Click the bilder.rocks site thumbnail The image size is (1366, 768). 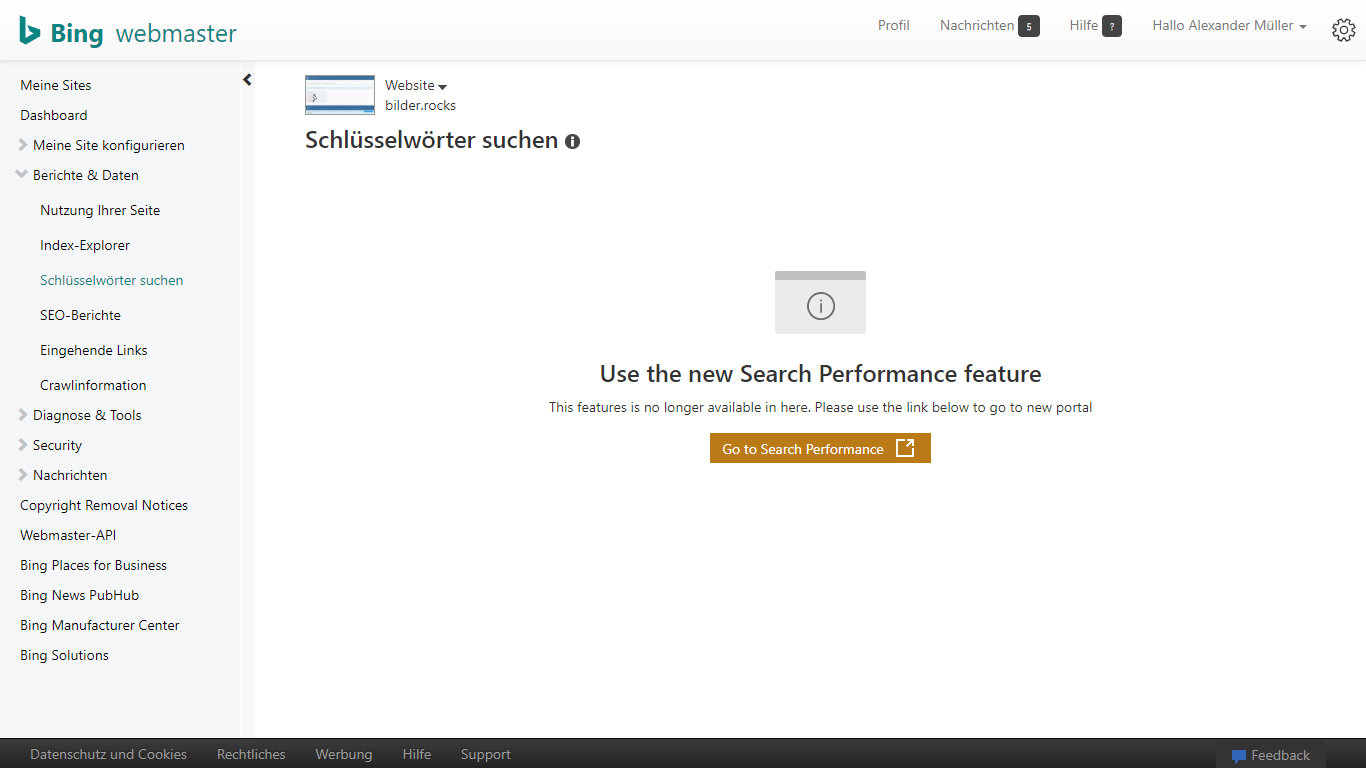click(x=340, y=95)
